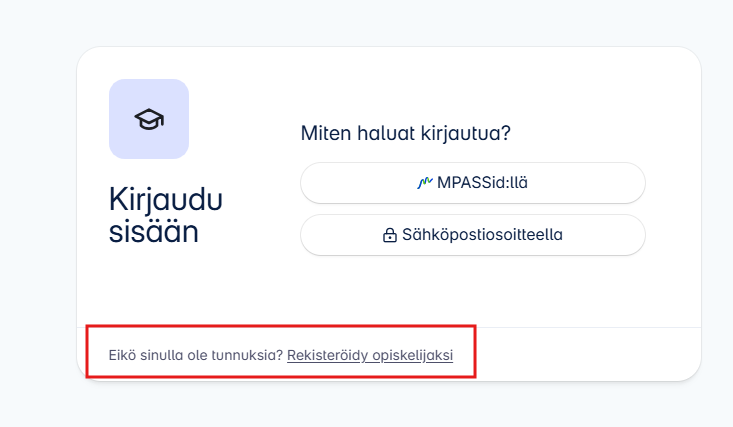Screen dimensions: 733x427
Task: Click the word Kirjaudu in the title
Action: click(166, 200)
